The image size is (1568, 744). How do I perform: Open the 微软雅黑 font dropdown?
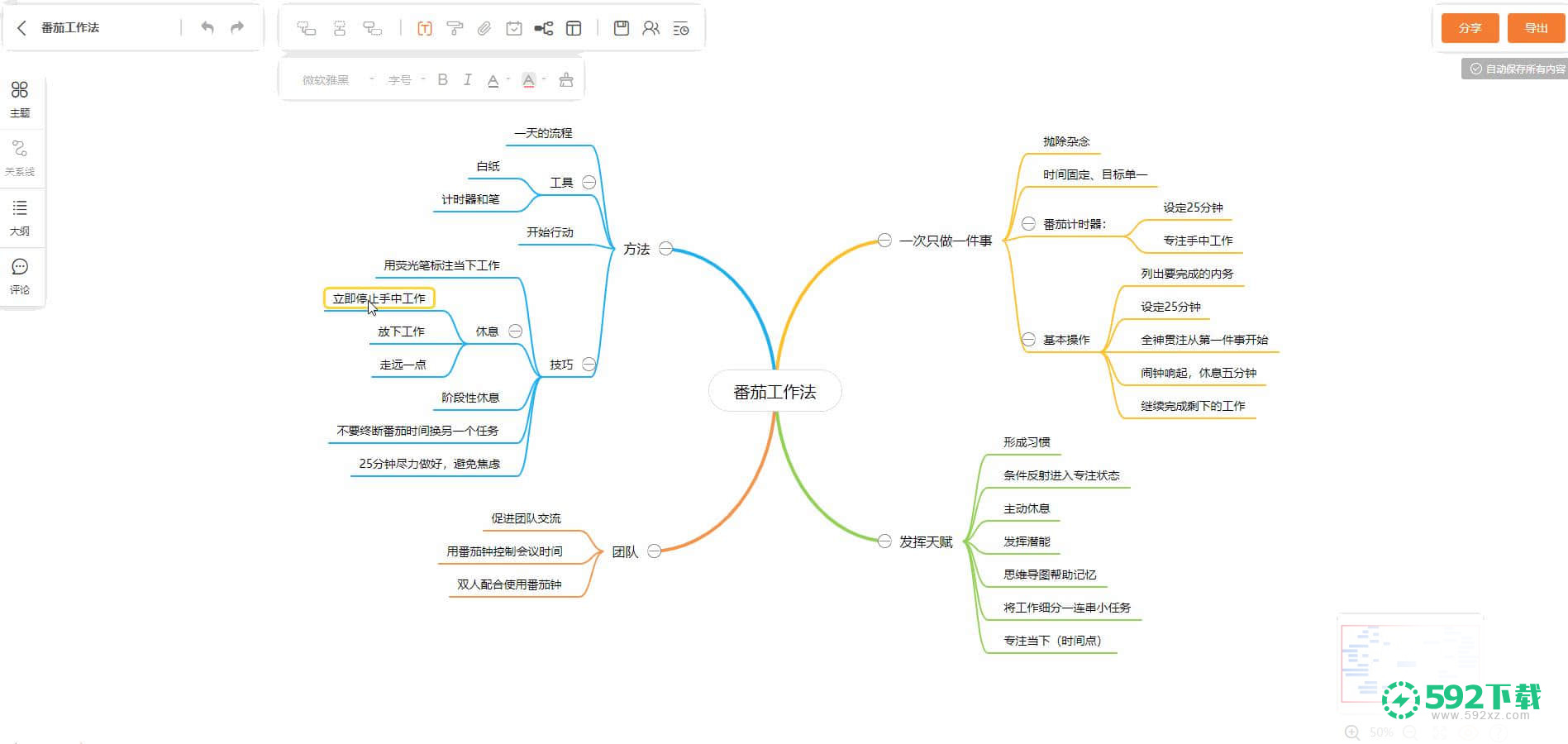[338, 79]
